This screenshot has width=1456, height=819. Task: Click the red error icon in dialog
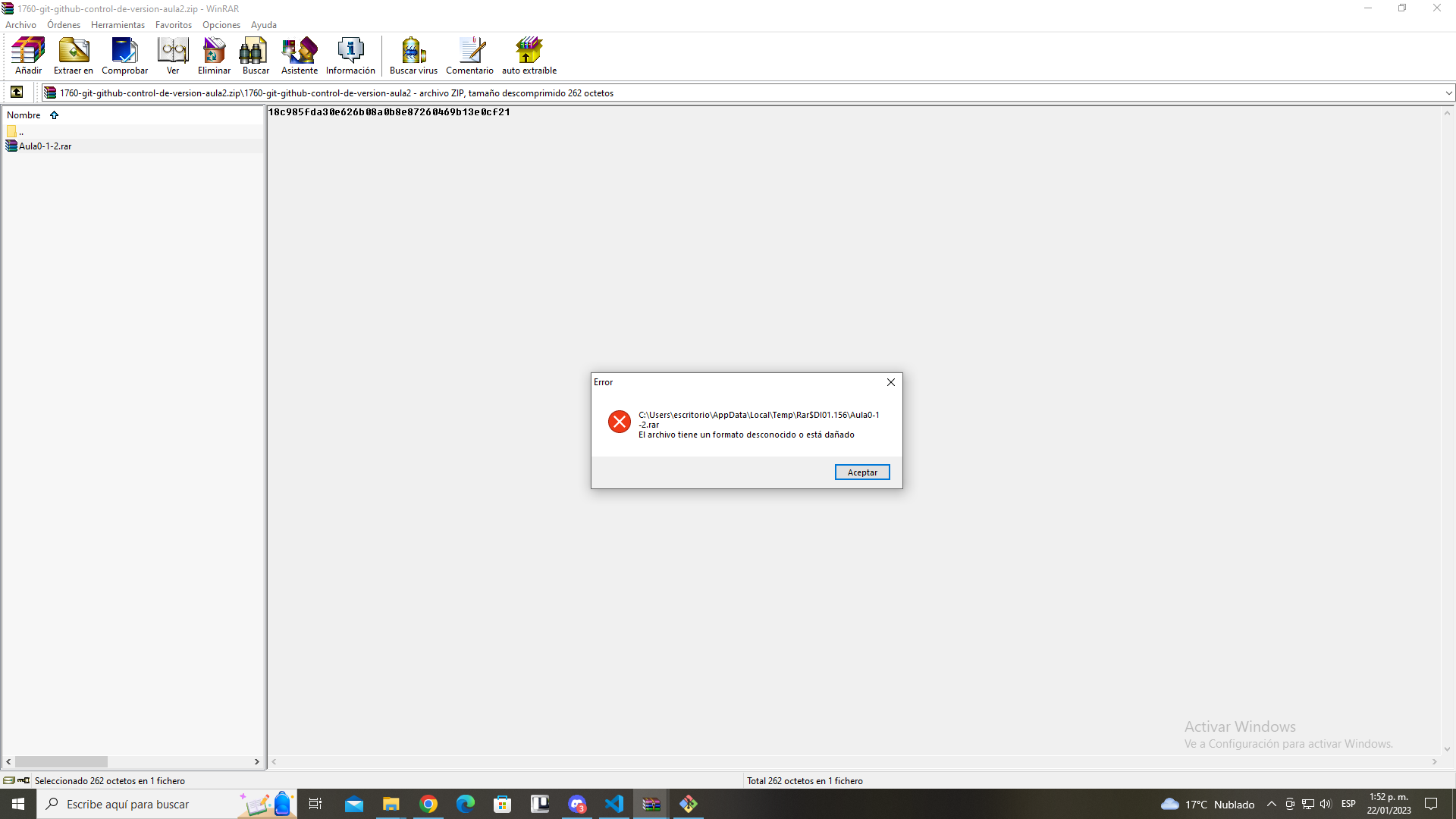(620, 422)
